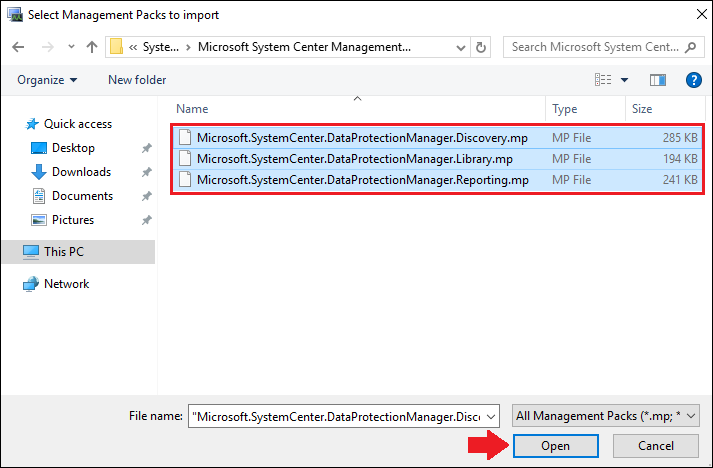Image resolution: width=713 pixels, height=468 pixels.
Task: Close the Select Management Packs dialog
Action: coord(702,14)
